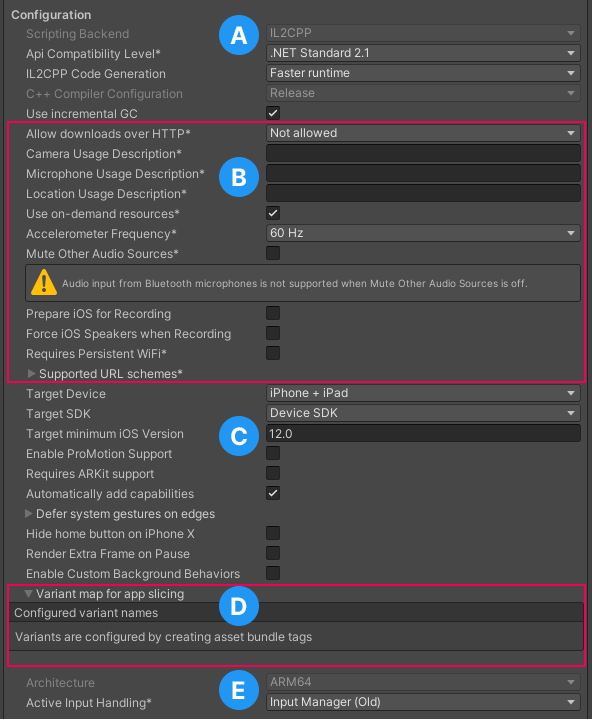Collapse Variant map for app slicing
Viewport: 592px width, 719px height.
coord(28,594)
